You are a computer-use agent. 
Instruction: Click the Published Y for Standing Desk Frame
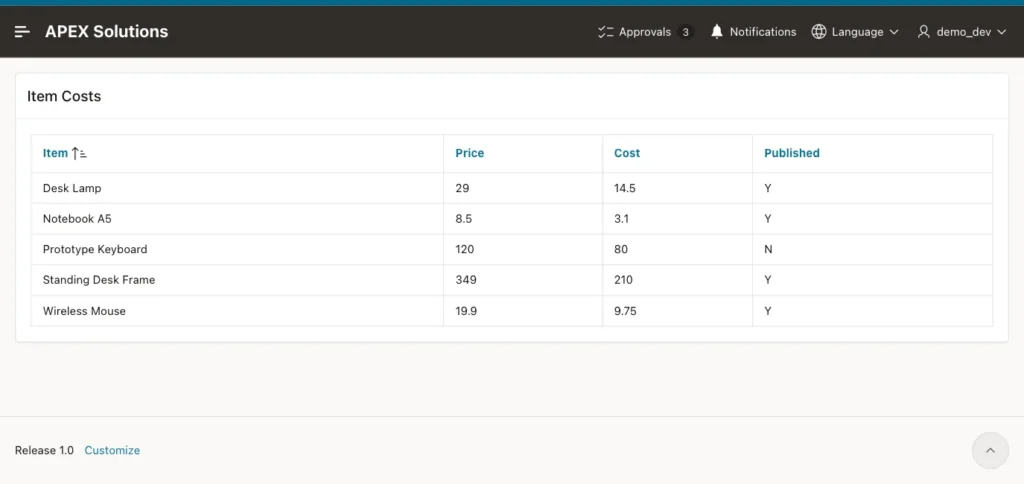pyautogui.click(x=768, y=280)
